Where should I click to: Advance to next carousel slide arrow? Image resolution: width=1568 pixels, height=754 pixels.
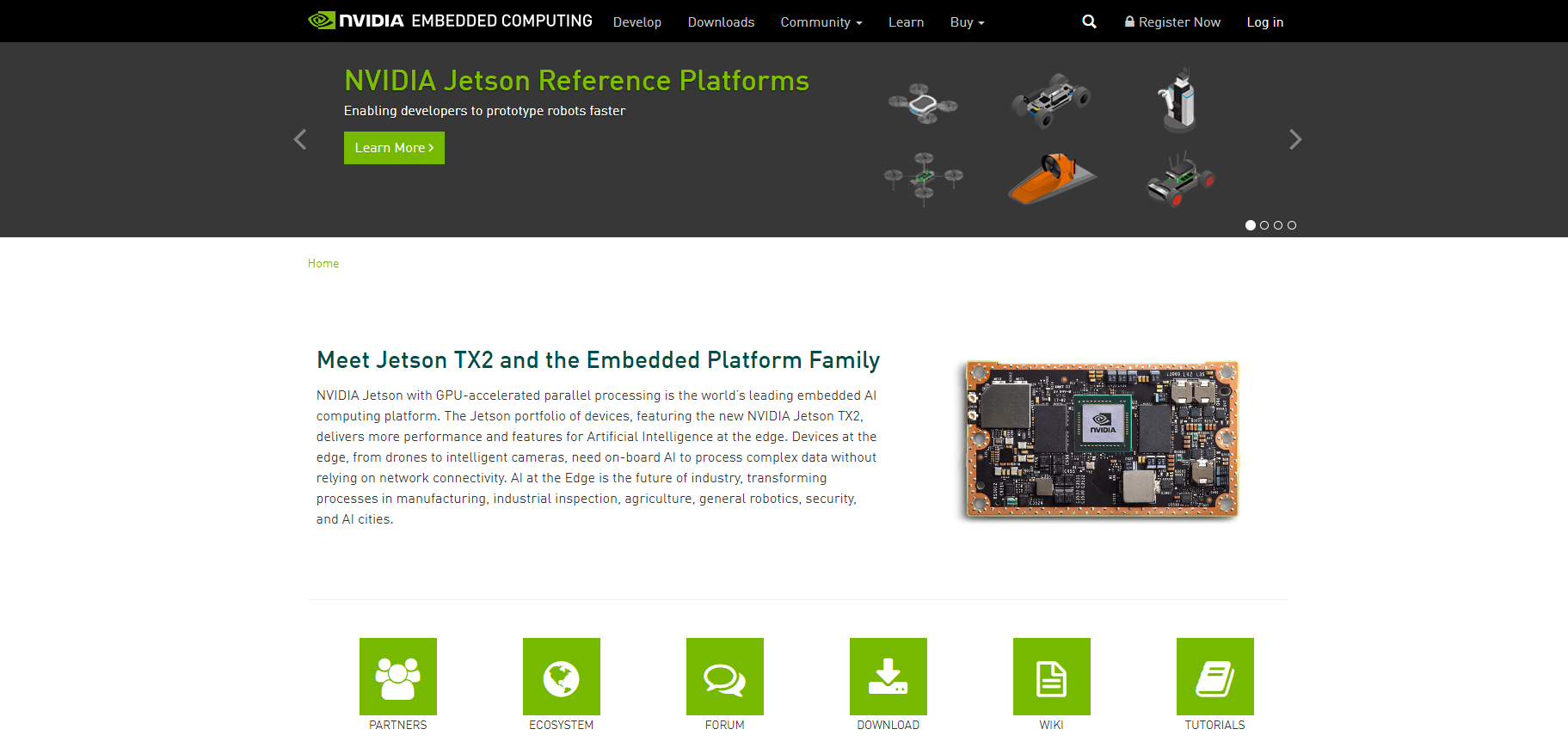pyautogui.click(x=1295, y=139)
